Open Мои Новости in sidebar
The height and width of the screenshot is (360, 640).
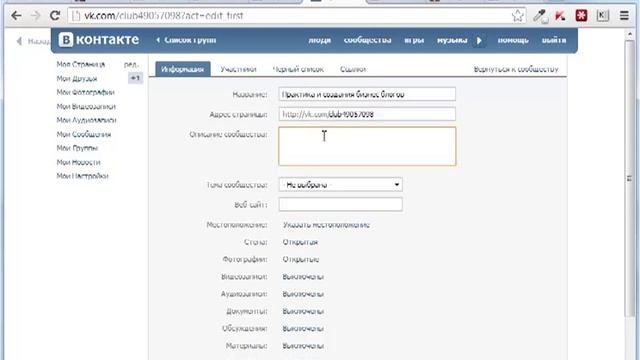[x=78, y=162]
